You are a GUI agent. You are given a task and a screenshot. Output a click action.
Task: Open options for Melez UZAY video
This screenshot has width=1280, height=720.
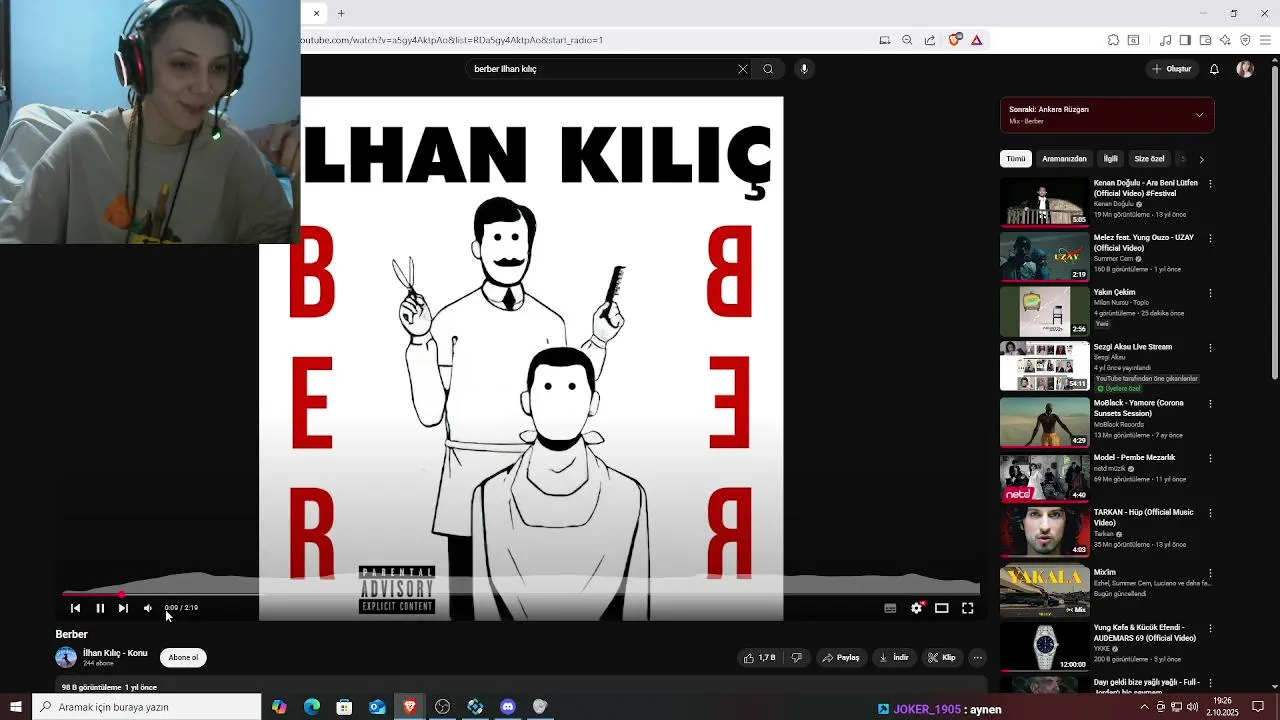pos(1210,238)
